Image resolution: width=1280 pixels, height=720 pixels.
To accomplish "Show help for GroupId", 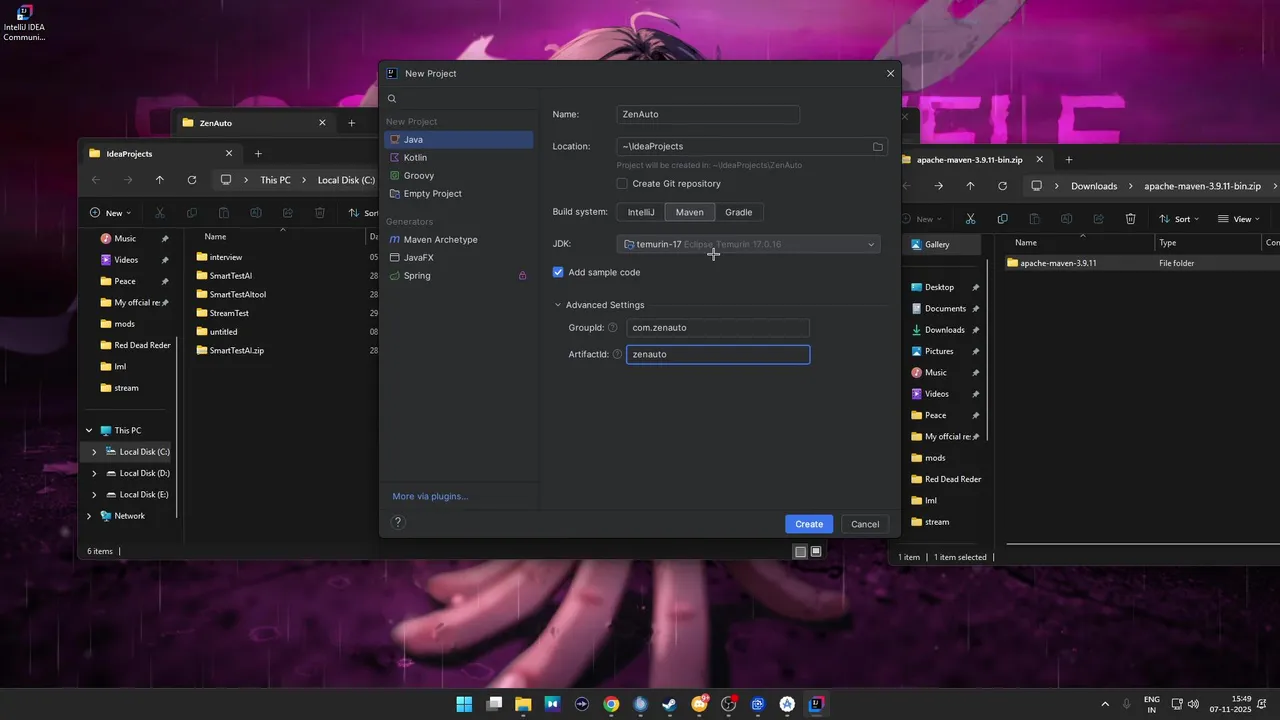I will pyautogui.click(x=613, y=328).
